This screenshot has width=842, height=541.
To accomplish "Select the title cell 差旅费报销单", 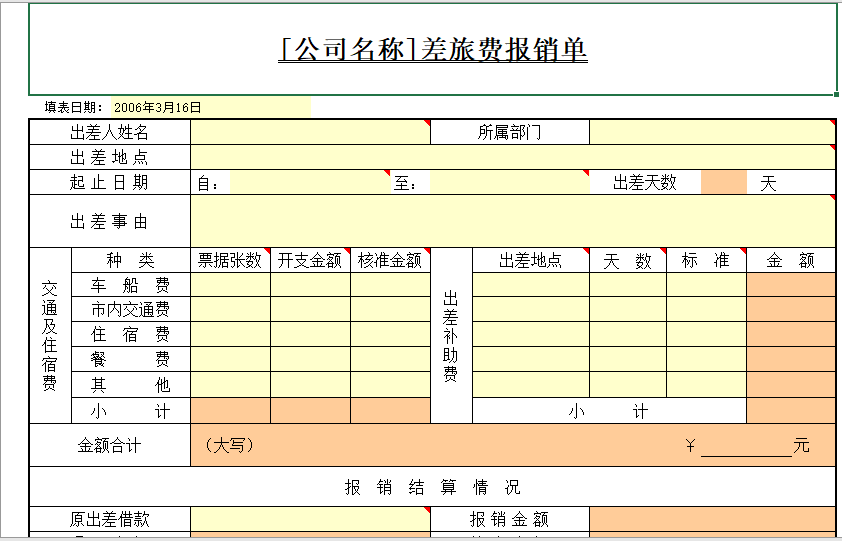I will [432, 49].
